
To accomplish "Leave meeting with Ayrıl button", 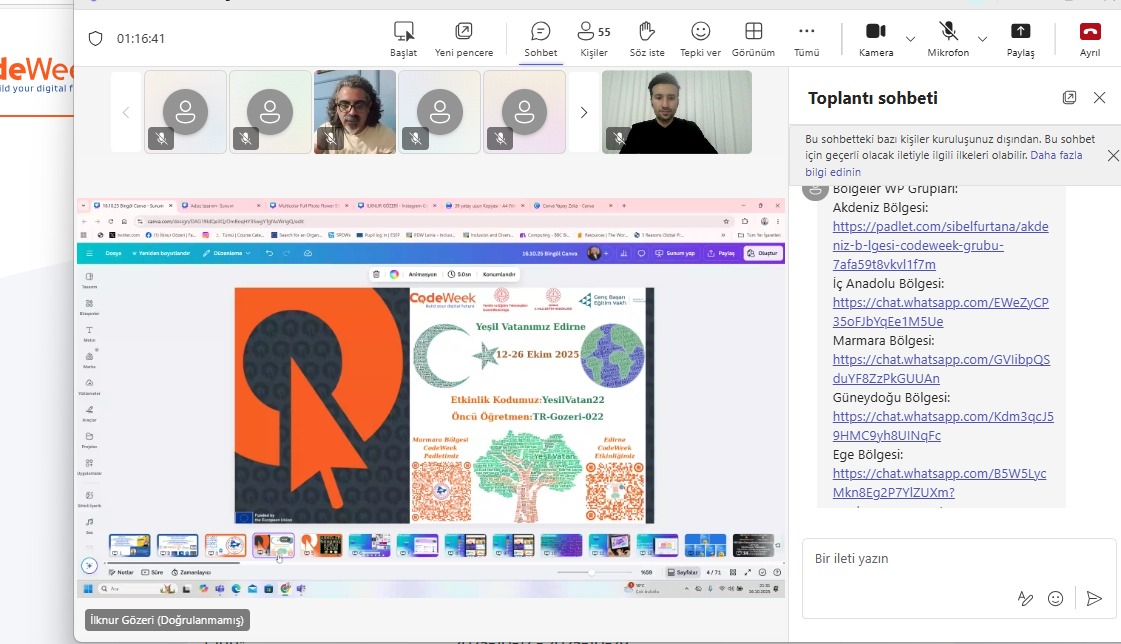I will click(x=1090, y=39).
